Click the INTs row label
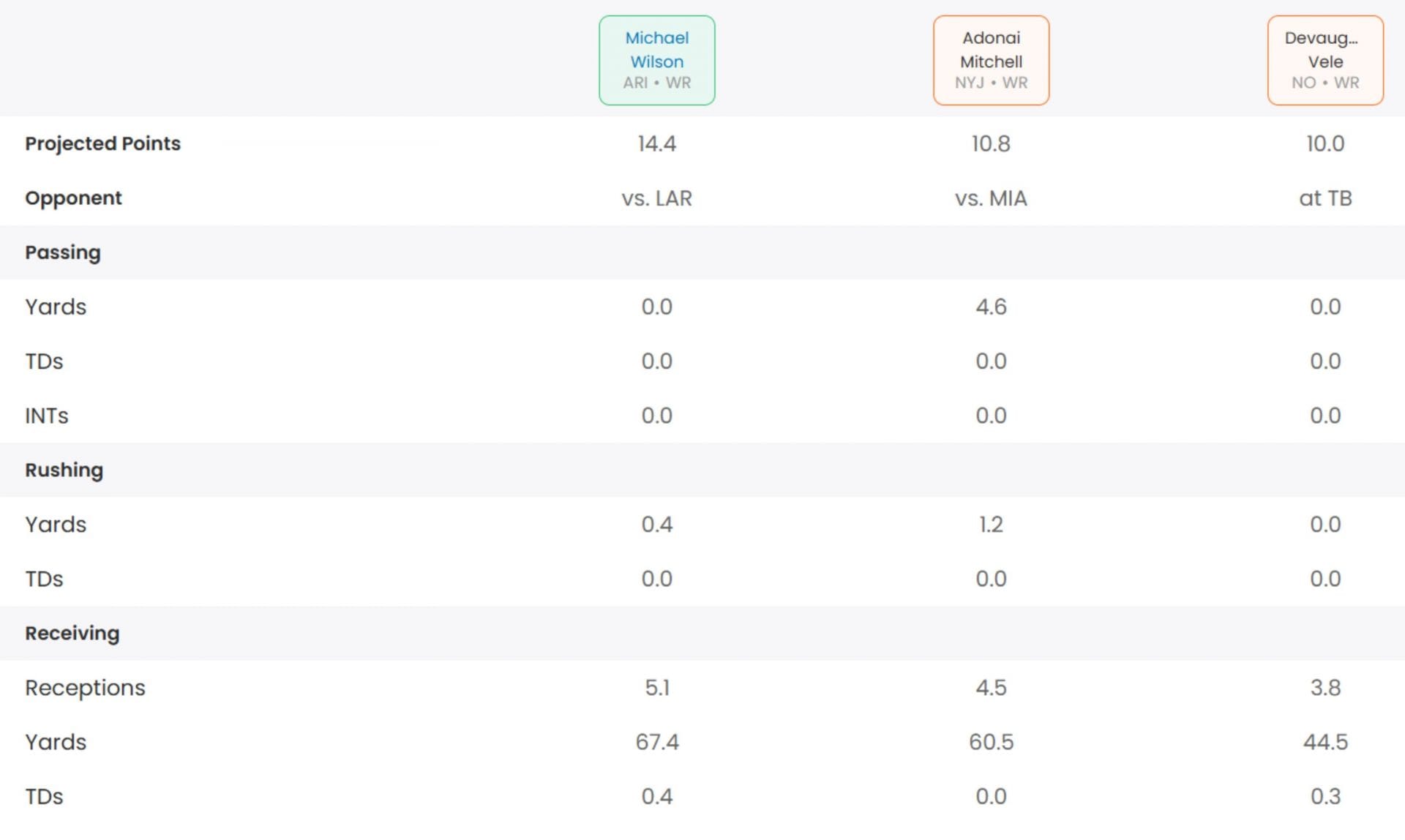Image resolution: width=1405 pixels, height=840 pixels. point(47,416)
